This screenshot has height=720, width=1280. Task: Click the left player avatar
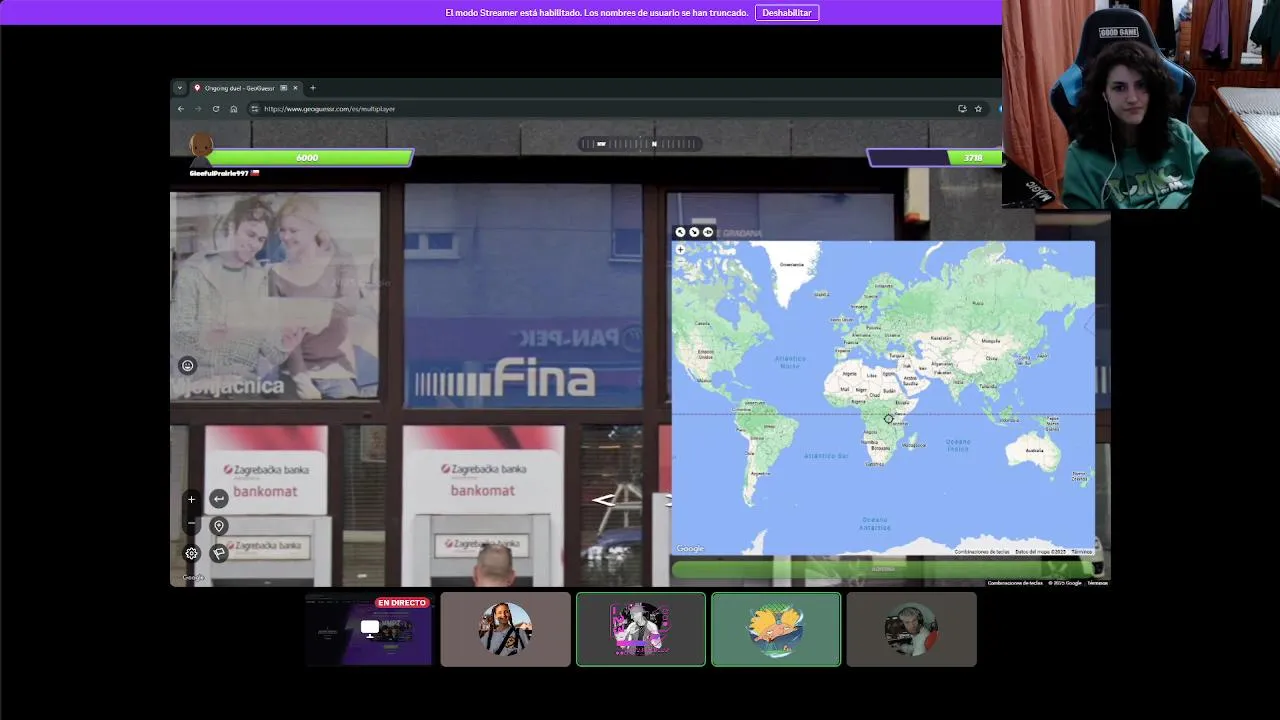coord(201,150)
